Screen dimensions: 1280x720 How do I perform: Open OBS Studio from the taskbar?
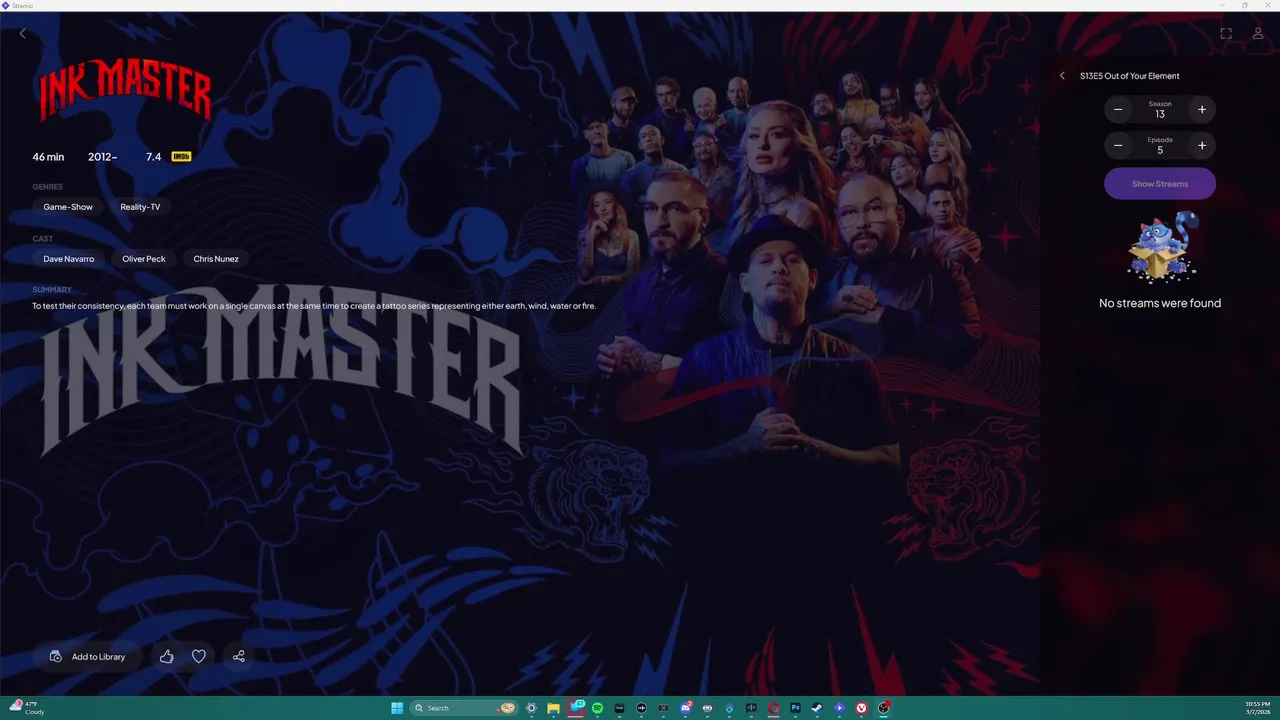(x=883, y=708)
